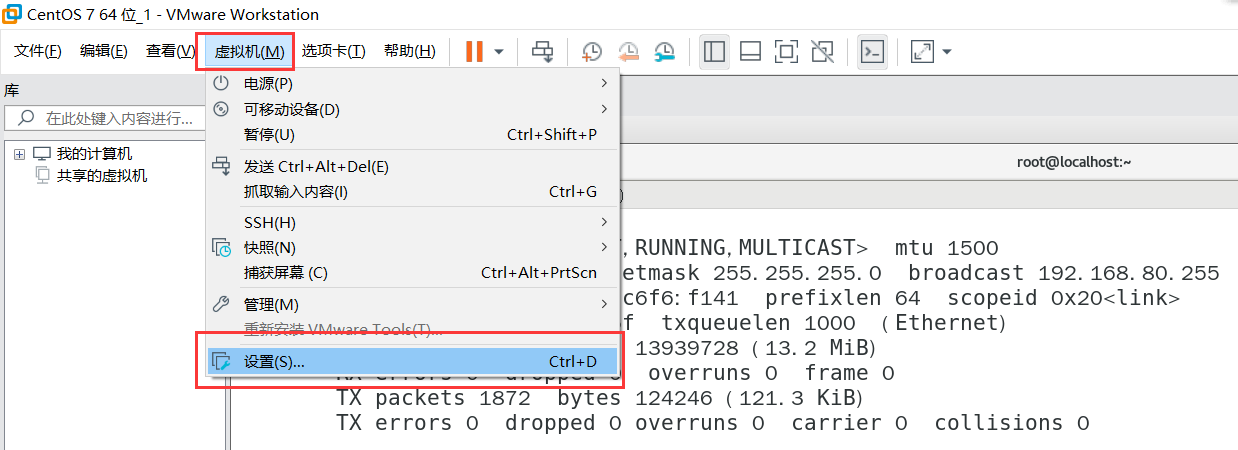The image size is (1238, 450).
Task: Click the VMware Workstation title bar icon
Action: click(x=13, y=14)
